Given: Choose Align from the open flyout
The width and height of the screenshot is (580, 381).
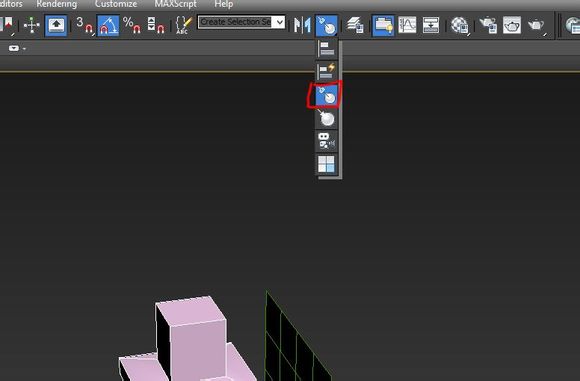Looking at the screenshot, I should point(326,48).
